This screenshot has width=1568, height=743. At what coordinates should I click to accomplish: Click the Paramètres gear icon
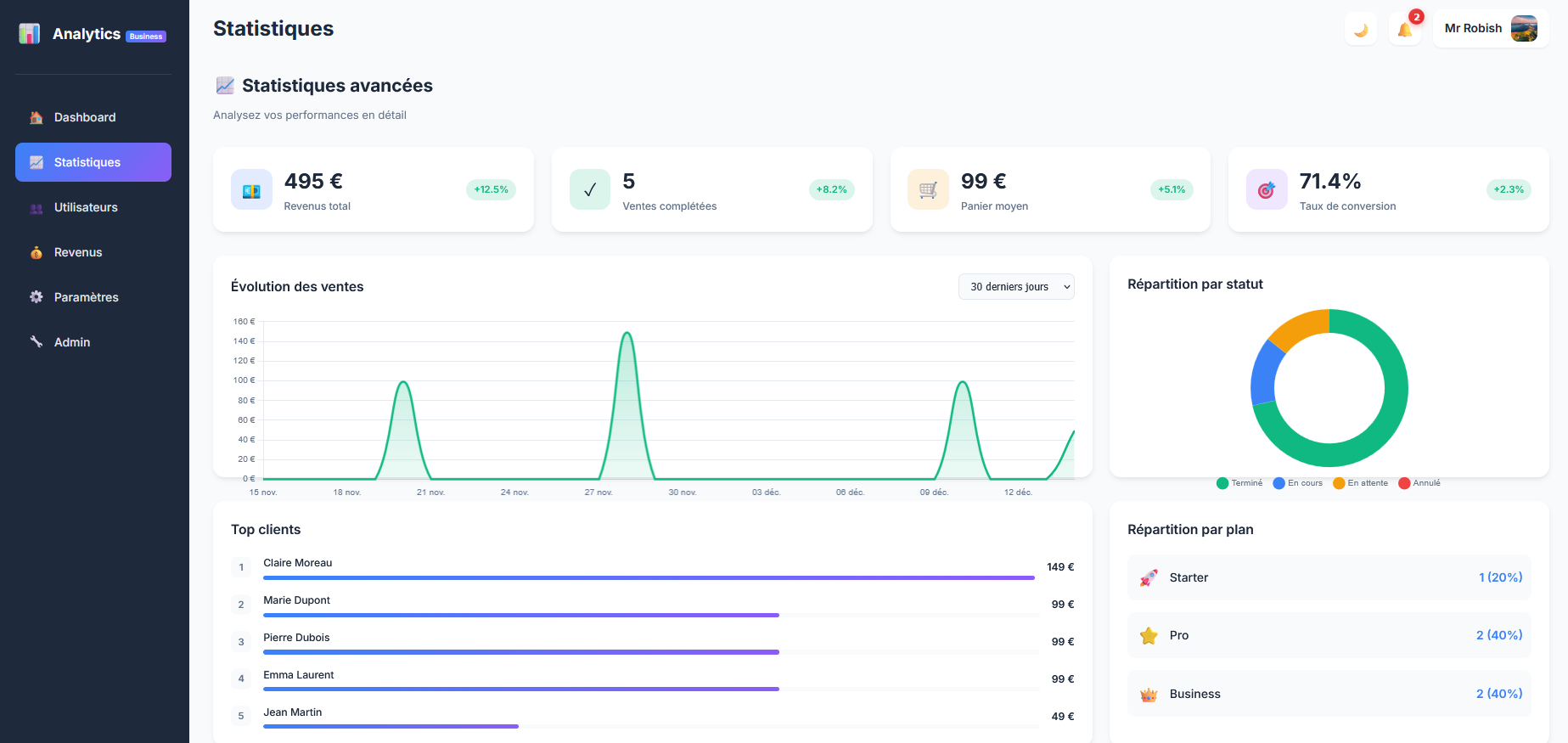point(37,297)
